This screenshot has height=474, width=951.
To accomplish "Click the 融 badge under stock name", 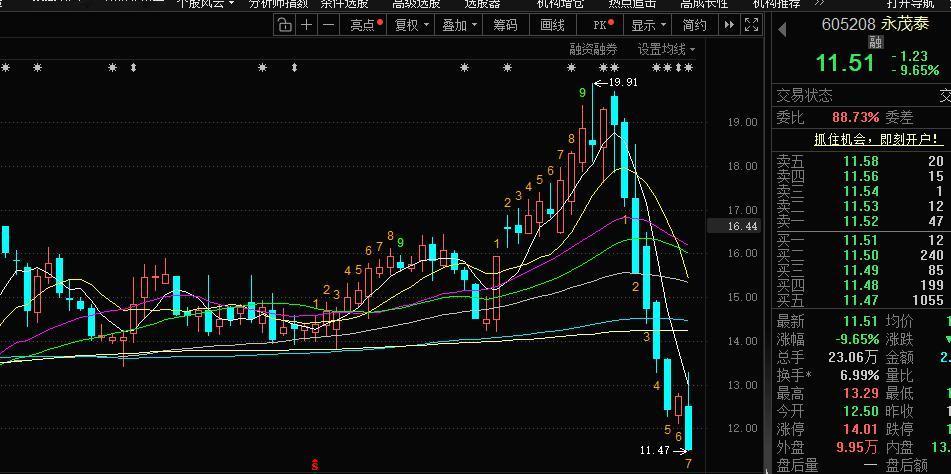I will pos(875,41).
